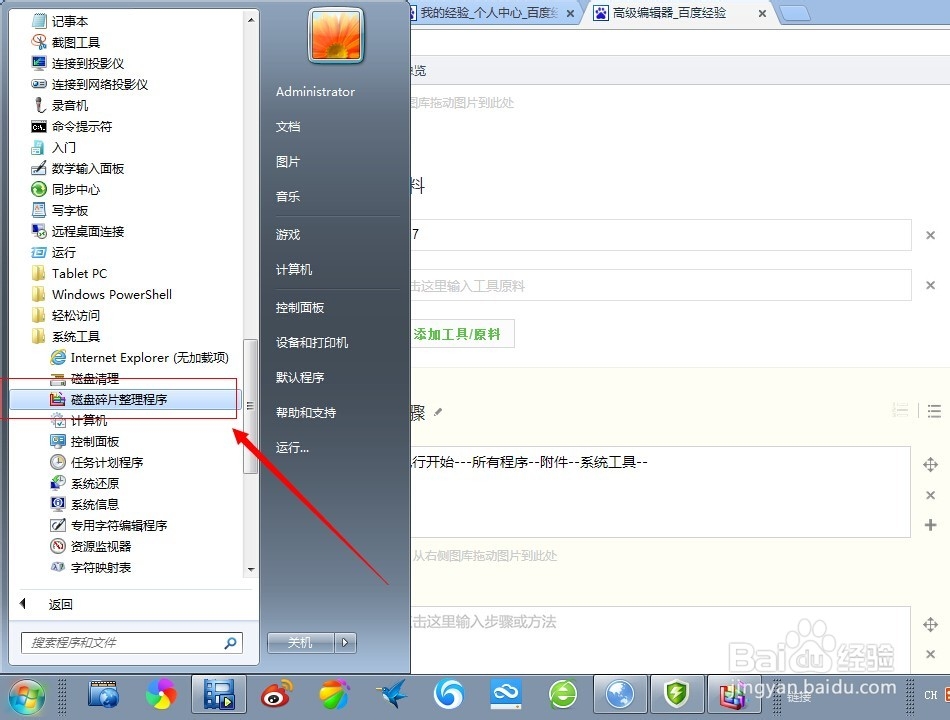The height and width of the screenshot is (720, 950).
Task: Open 磁盘清理 disk cleanup
Action: pyautogui.click(x=85, y=379)
